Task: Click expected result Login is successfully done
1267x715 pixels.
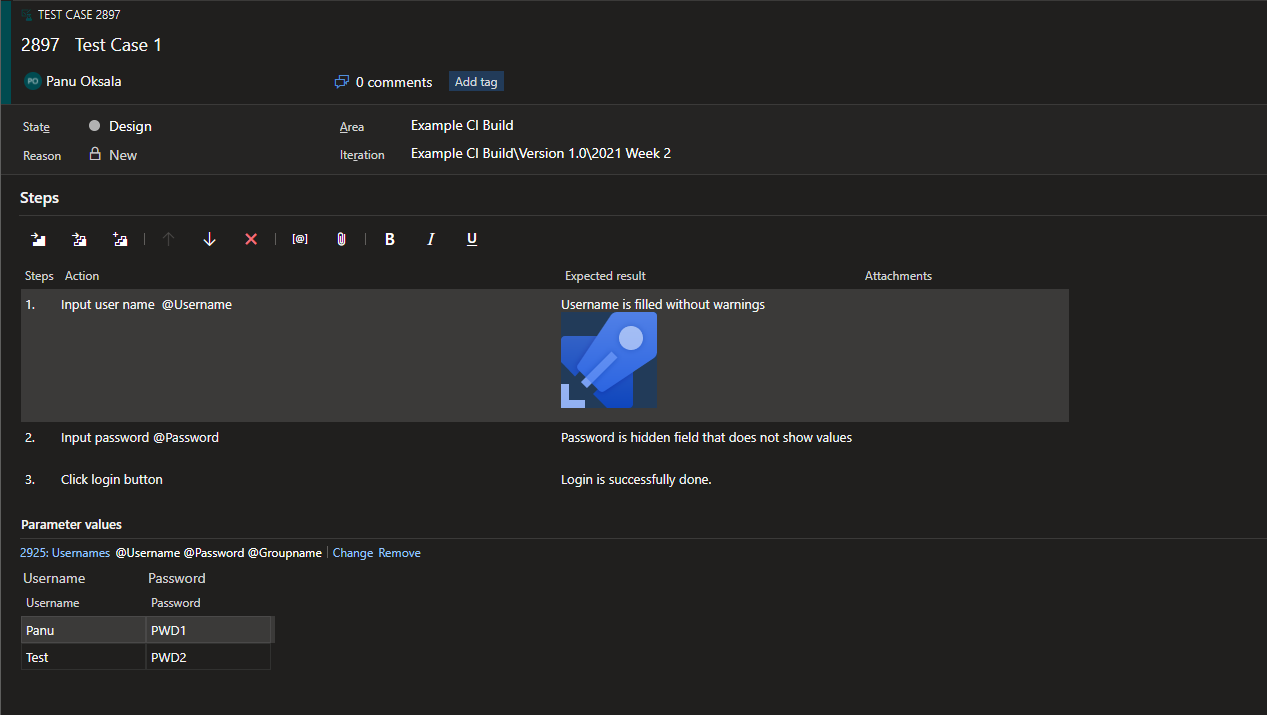Action: 636,480
